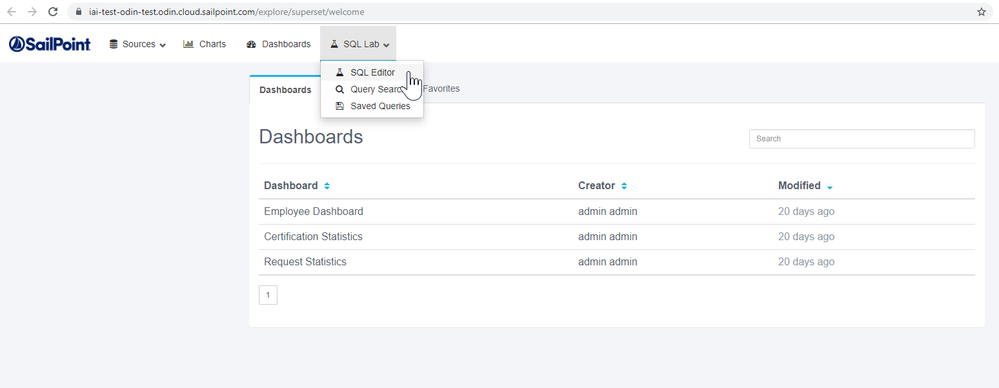999x388 pixels.
Task: Click the Dashboards gauge icon
Action: [x=251, y=44]
